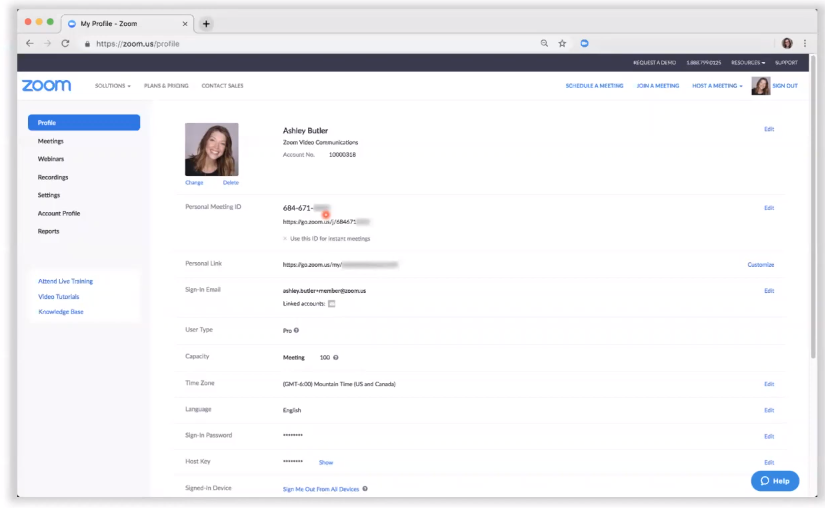Expand the Resources dropdown

pos(748,63)
